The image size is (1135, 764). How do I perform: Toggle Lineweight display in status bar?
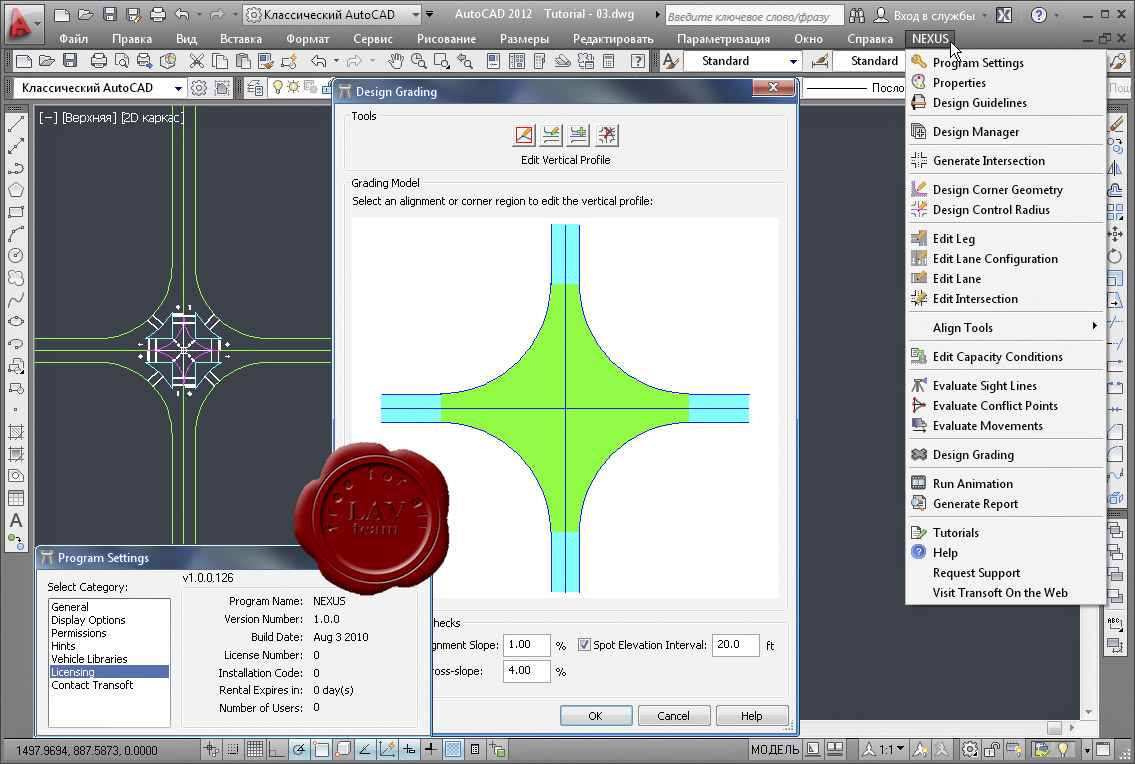(x=431, y=750)
